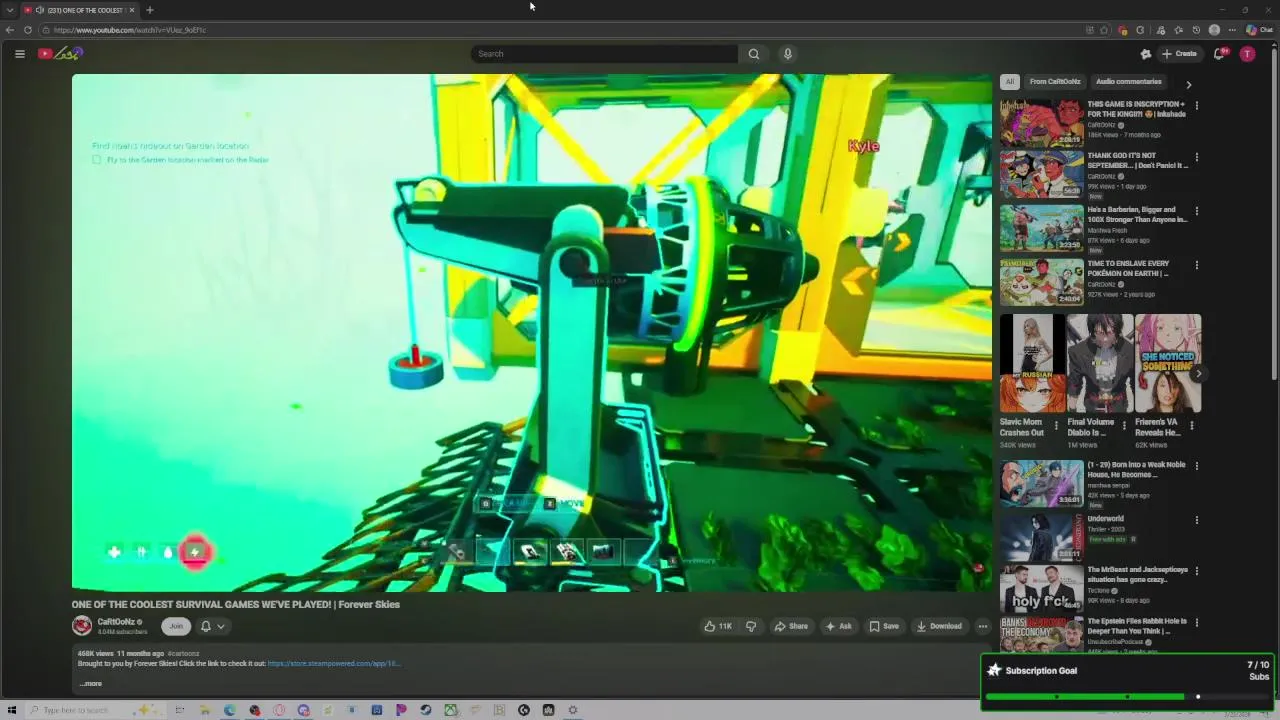
Task: Save the video to a playlist
Action: [x=884, y=627]
